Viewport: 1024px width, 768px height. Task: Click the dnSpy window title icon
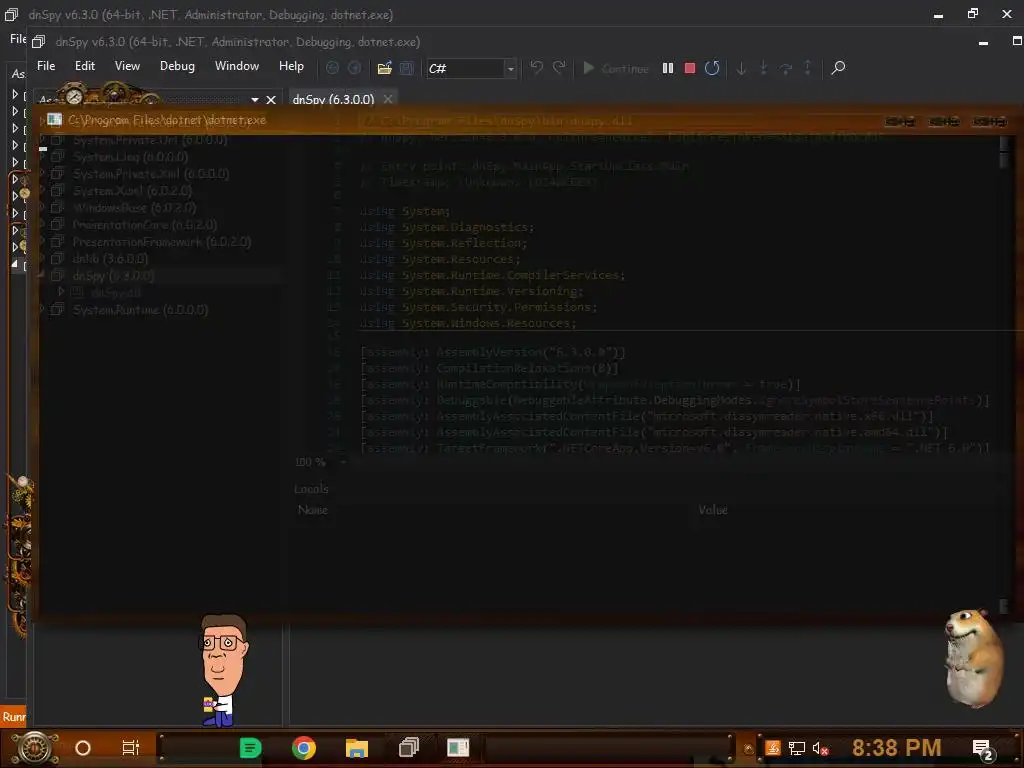point(39,42)
